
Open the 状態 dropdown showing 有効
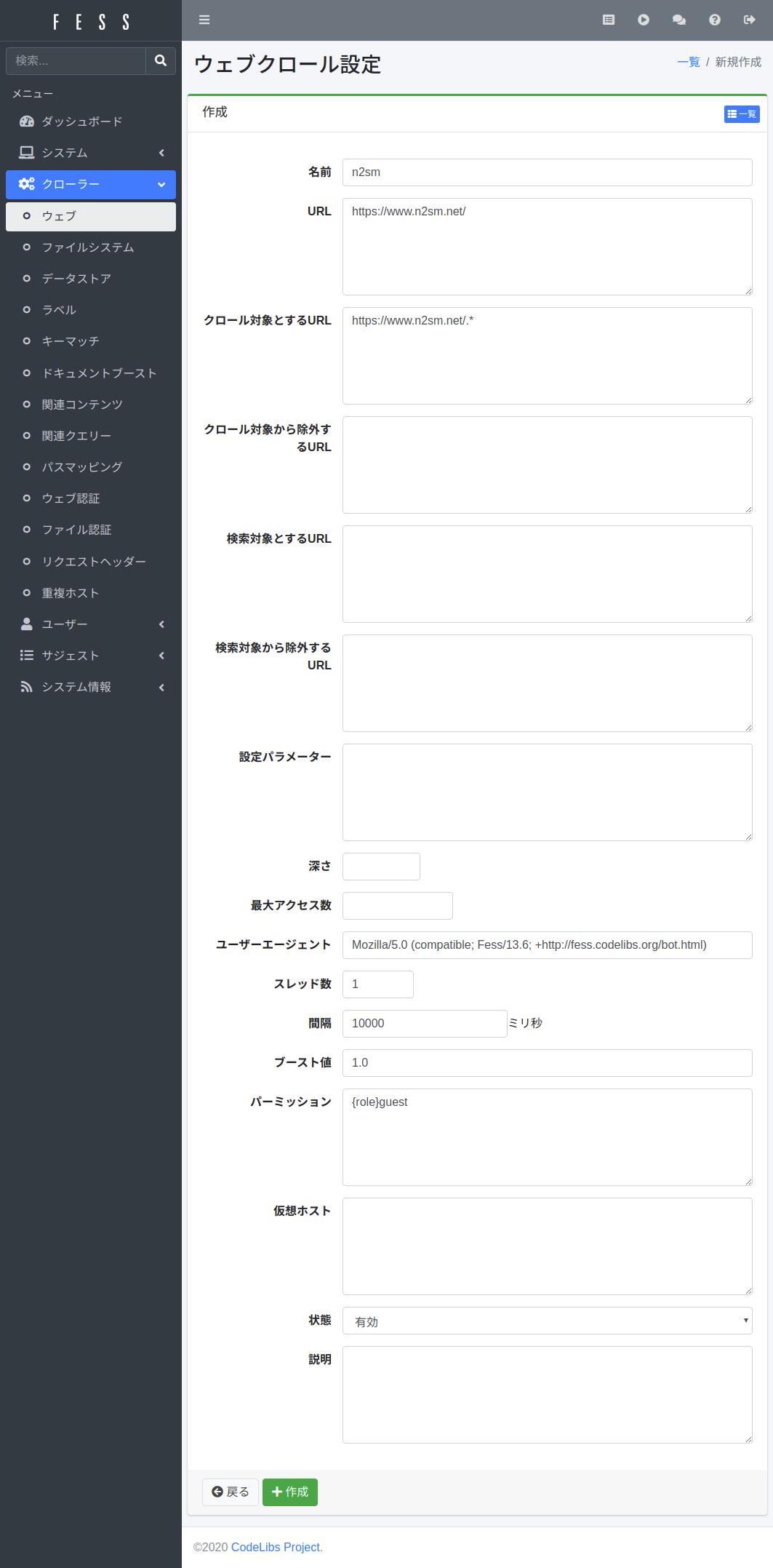(x=547, y=1321)
